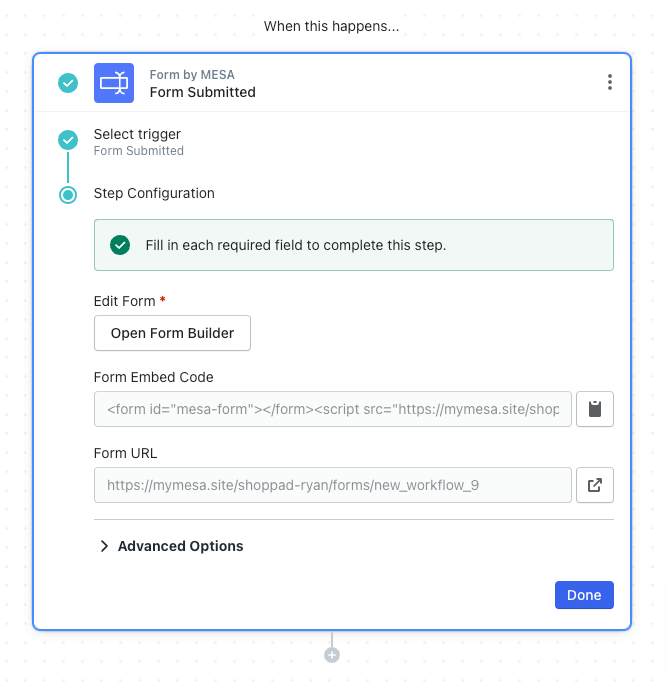Click the 'Form URL' label

[x=125, y=453]
